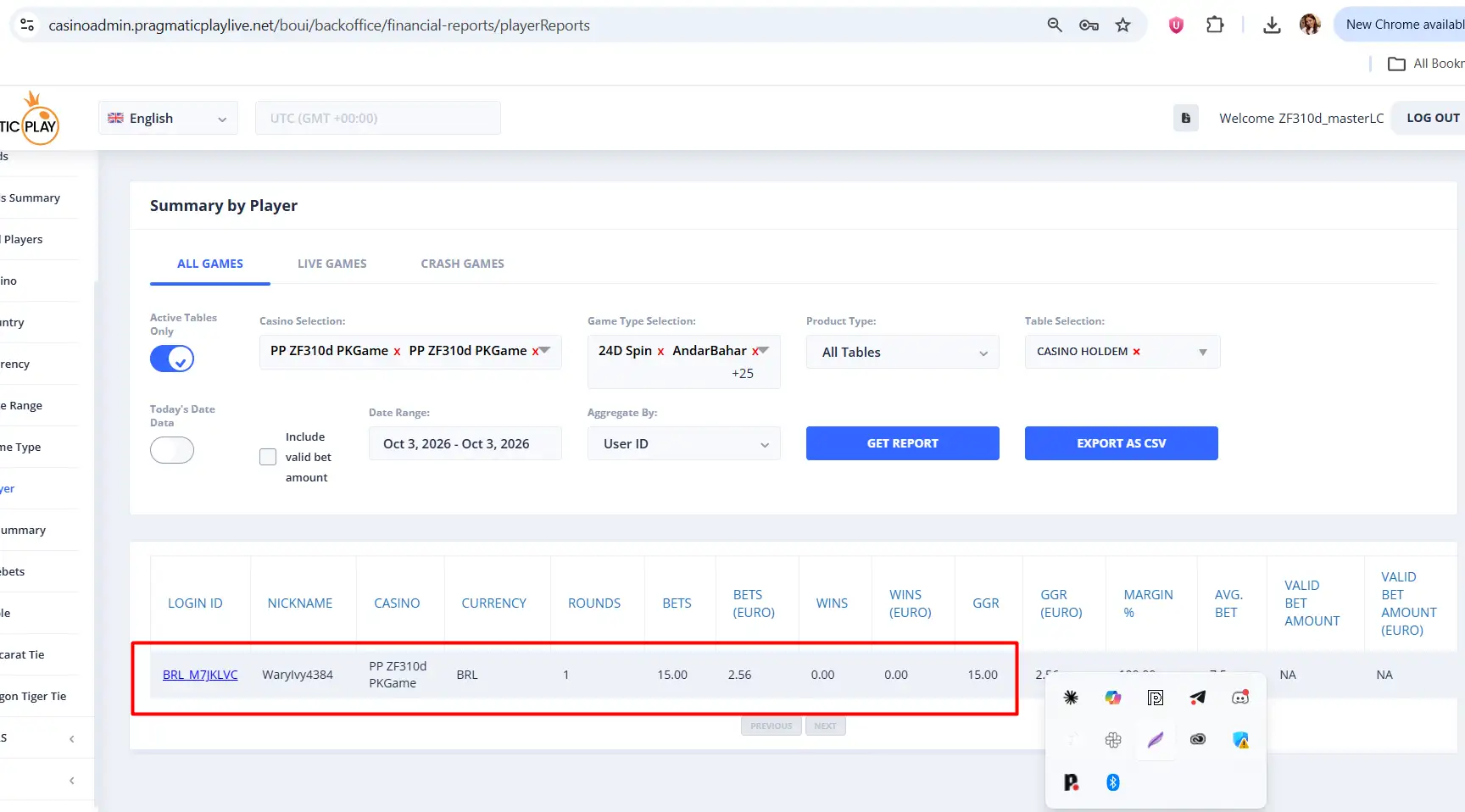Open the Chrome extensions puzzle icon
The width and height of the screenshot is (1465, 812).
pos(1215,25)
